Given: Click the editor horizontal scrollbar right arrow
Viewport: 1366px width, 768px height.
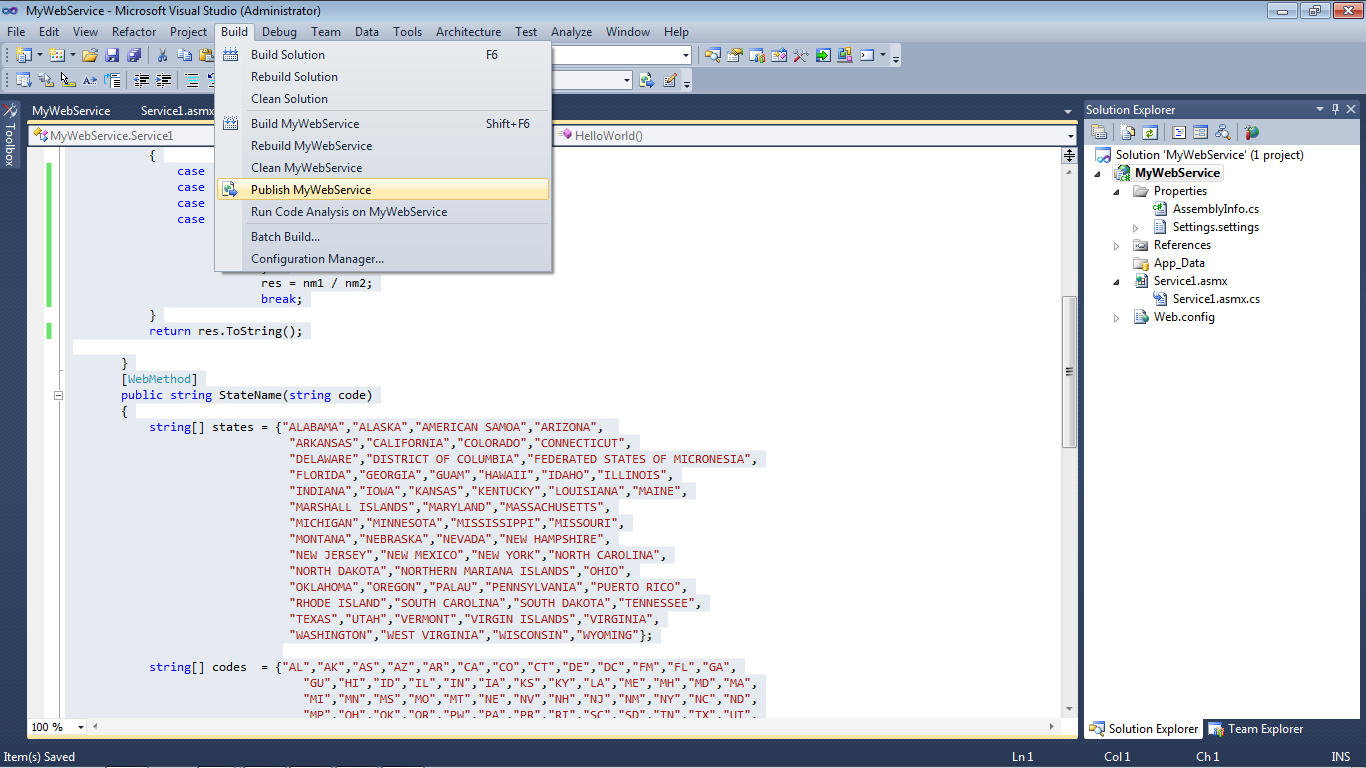Looking at the screenshot, I should point(1052,727).
